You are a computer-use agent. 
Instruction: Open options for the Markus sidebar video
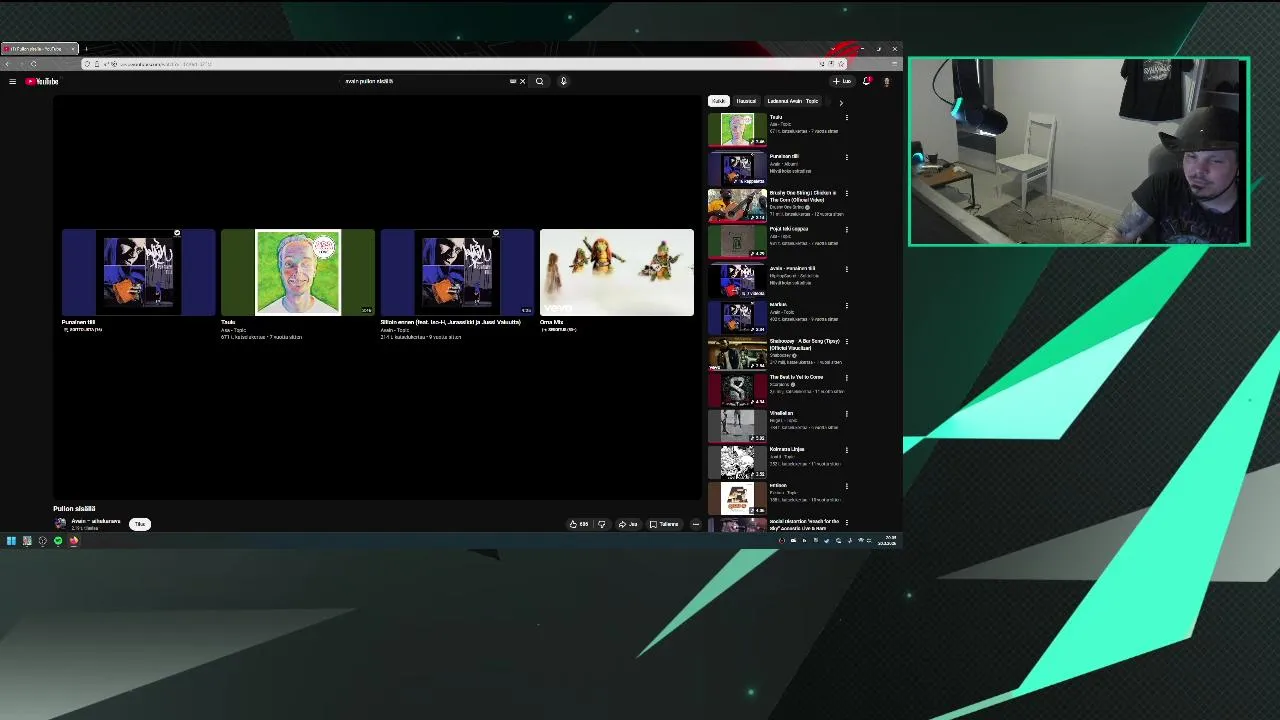pos(847,305)
